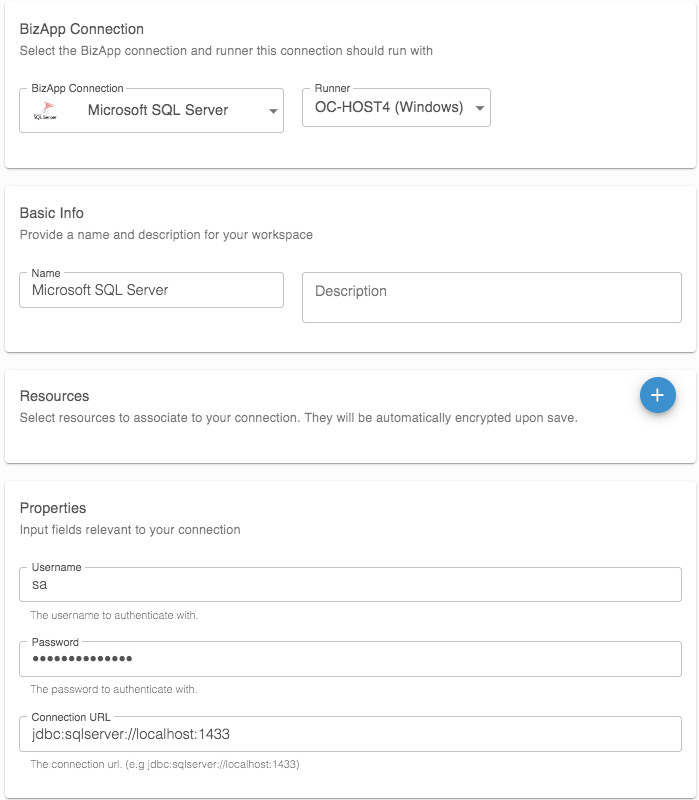Click the username helper text below the field
Screen dimensions: 699x800
click(x=114, y=615)
